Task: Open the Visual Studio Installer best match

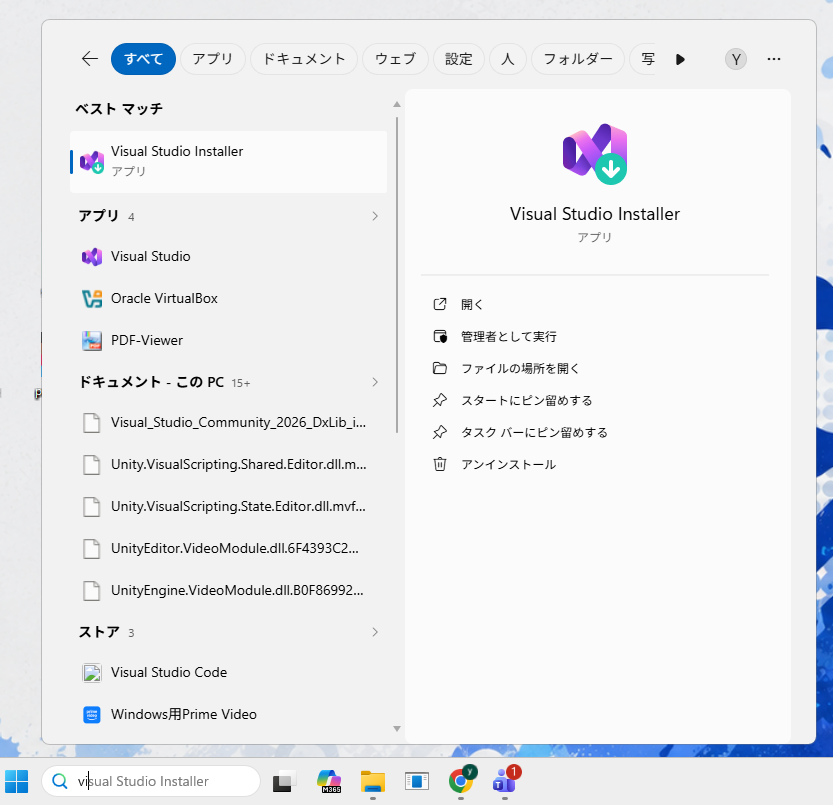Action: click(x=228, y=162)
